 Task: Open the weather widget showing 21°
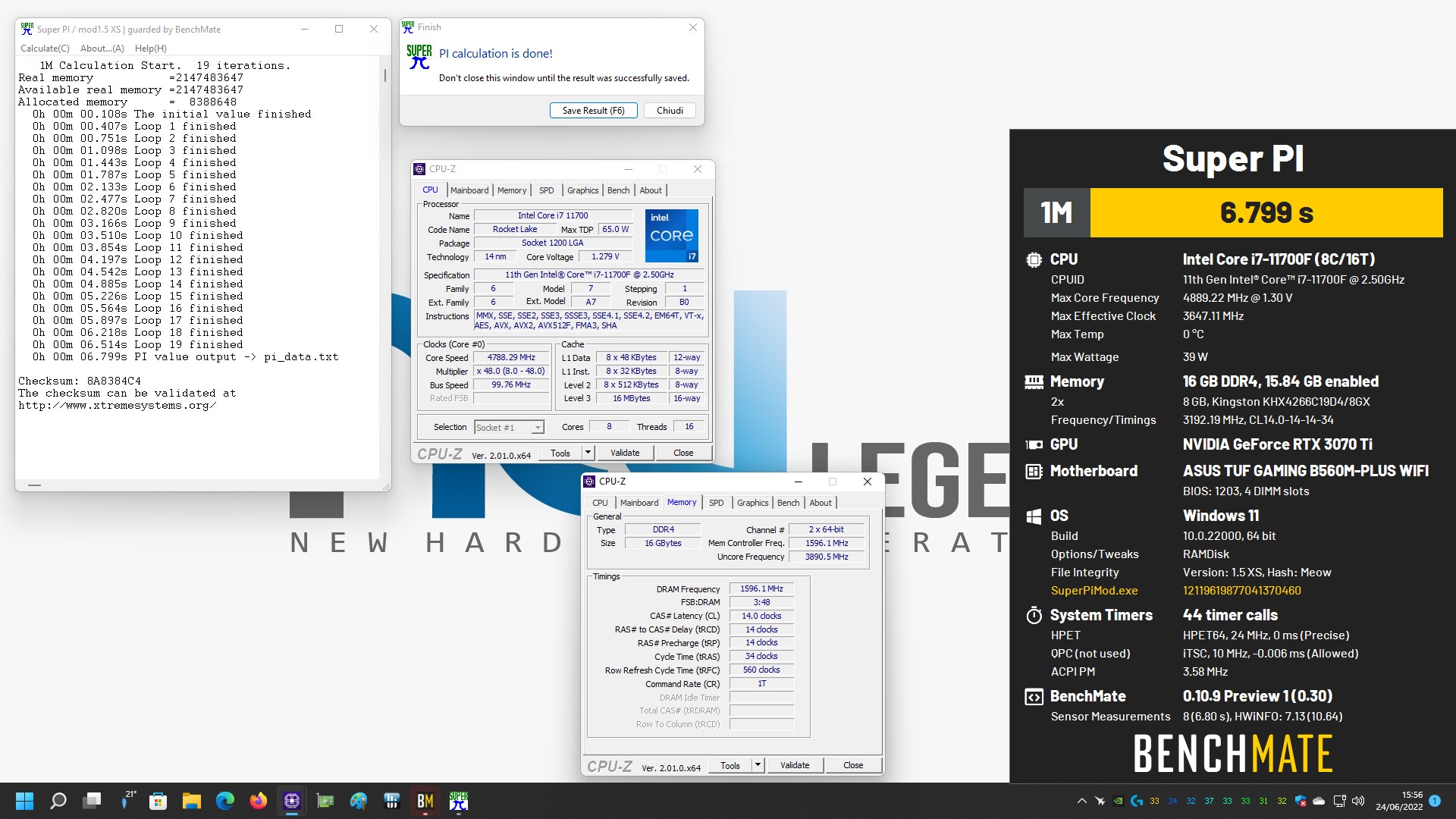tap(127, 801)
